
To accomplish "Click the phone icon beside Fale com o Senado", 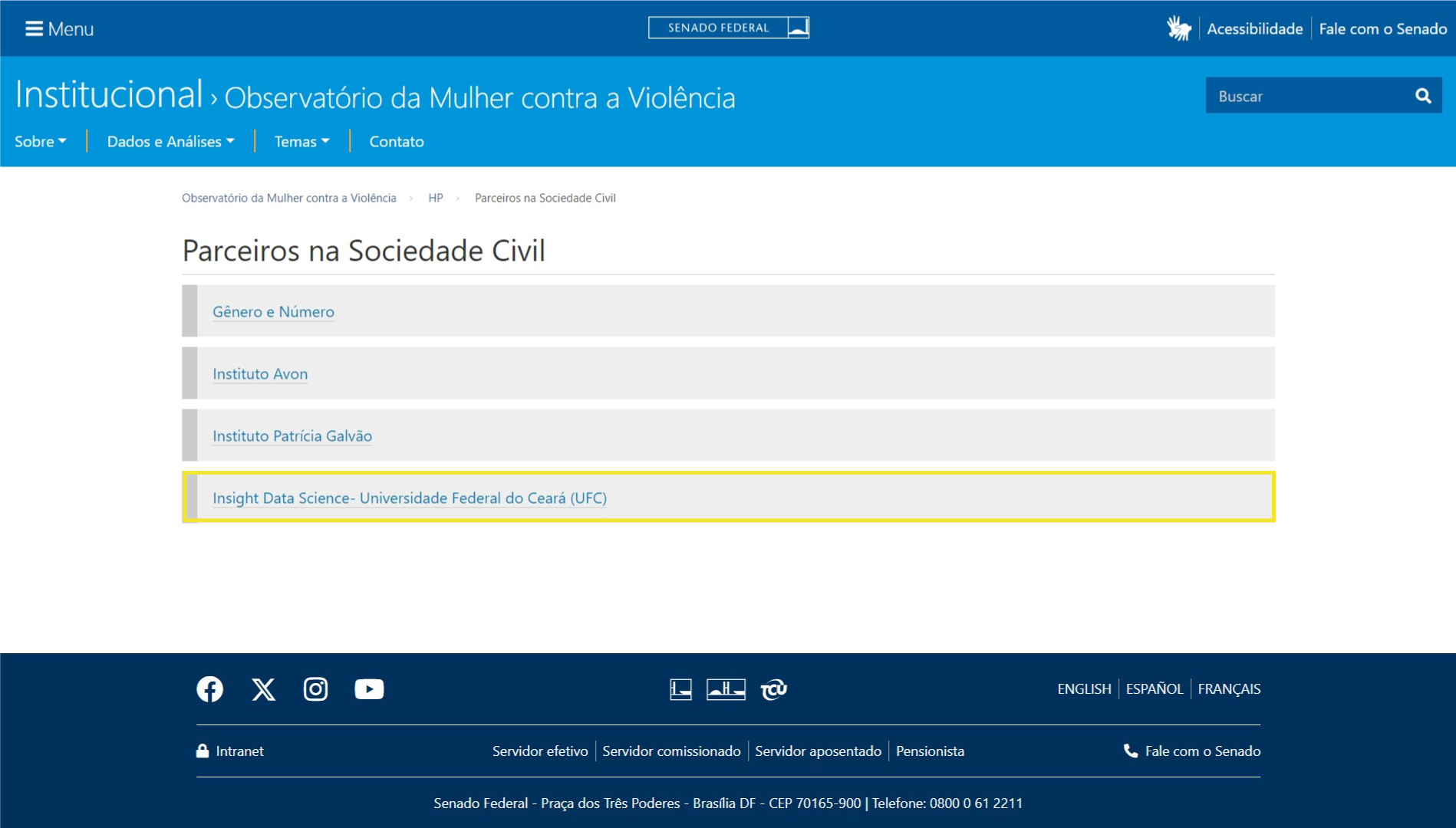I will (x=1131, y=751).
